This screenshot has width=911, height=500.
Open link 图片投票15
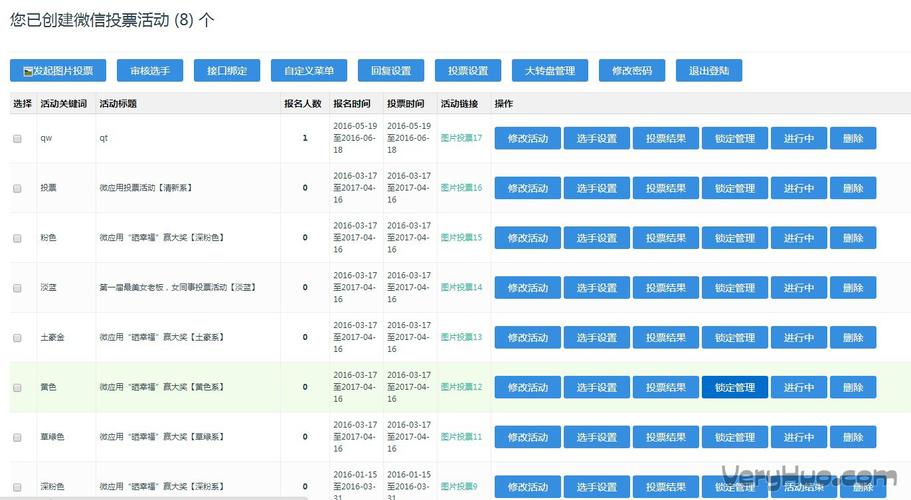pos(461,238)
